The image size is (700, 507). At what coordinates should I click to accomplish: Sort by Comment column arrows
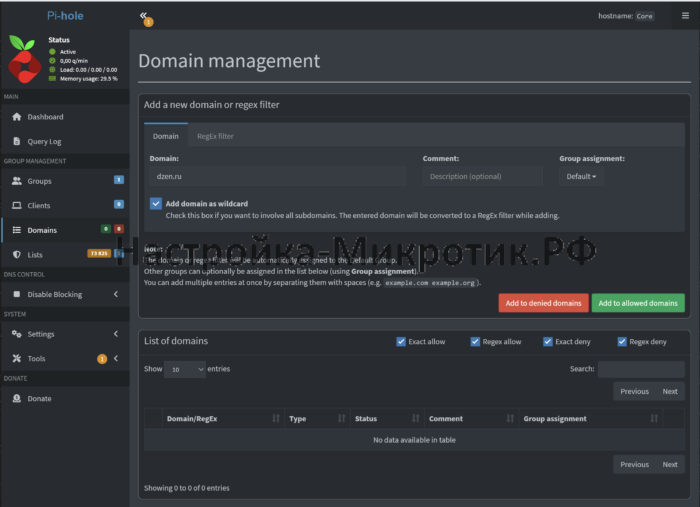(510, 419)
